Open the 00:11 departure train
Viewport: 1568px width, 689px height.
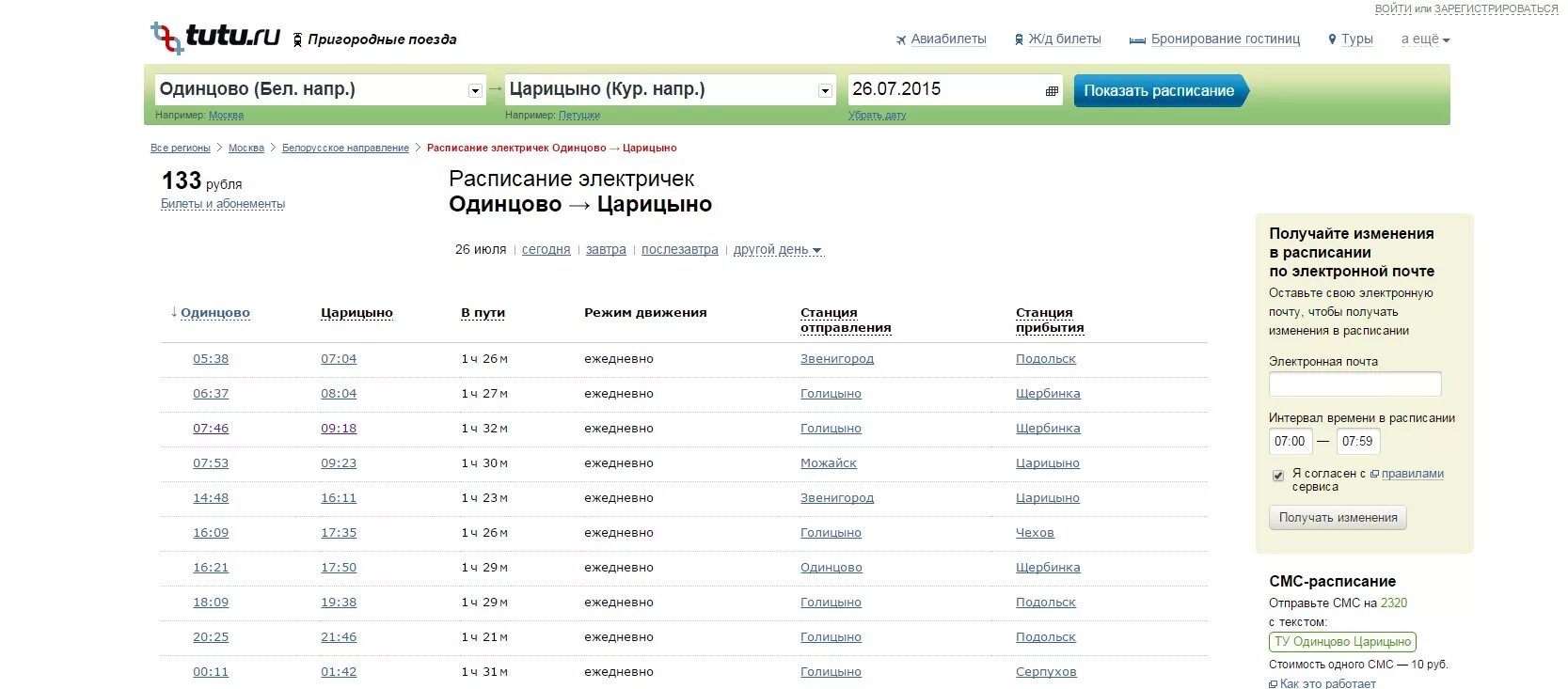click(211, 672)
